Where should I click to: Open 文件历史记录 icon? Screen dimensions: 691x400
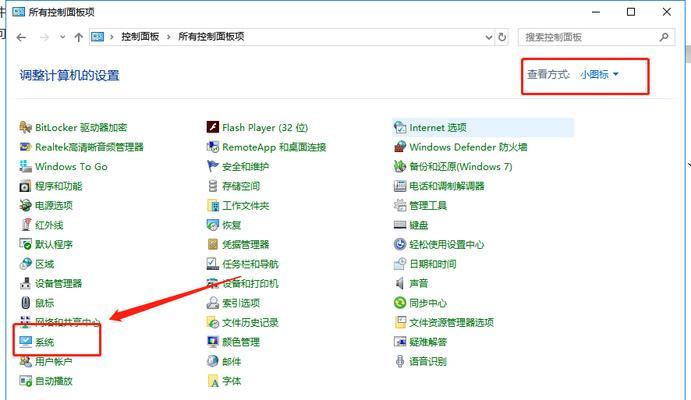212,322
